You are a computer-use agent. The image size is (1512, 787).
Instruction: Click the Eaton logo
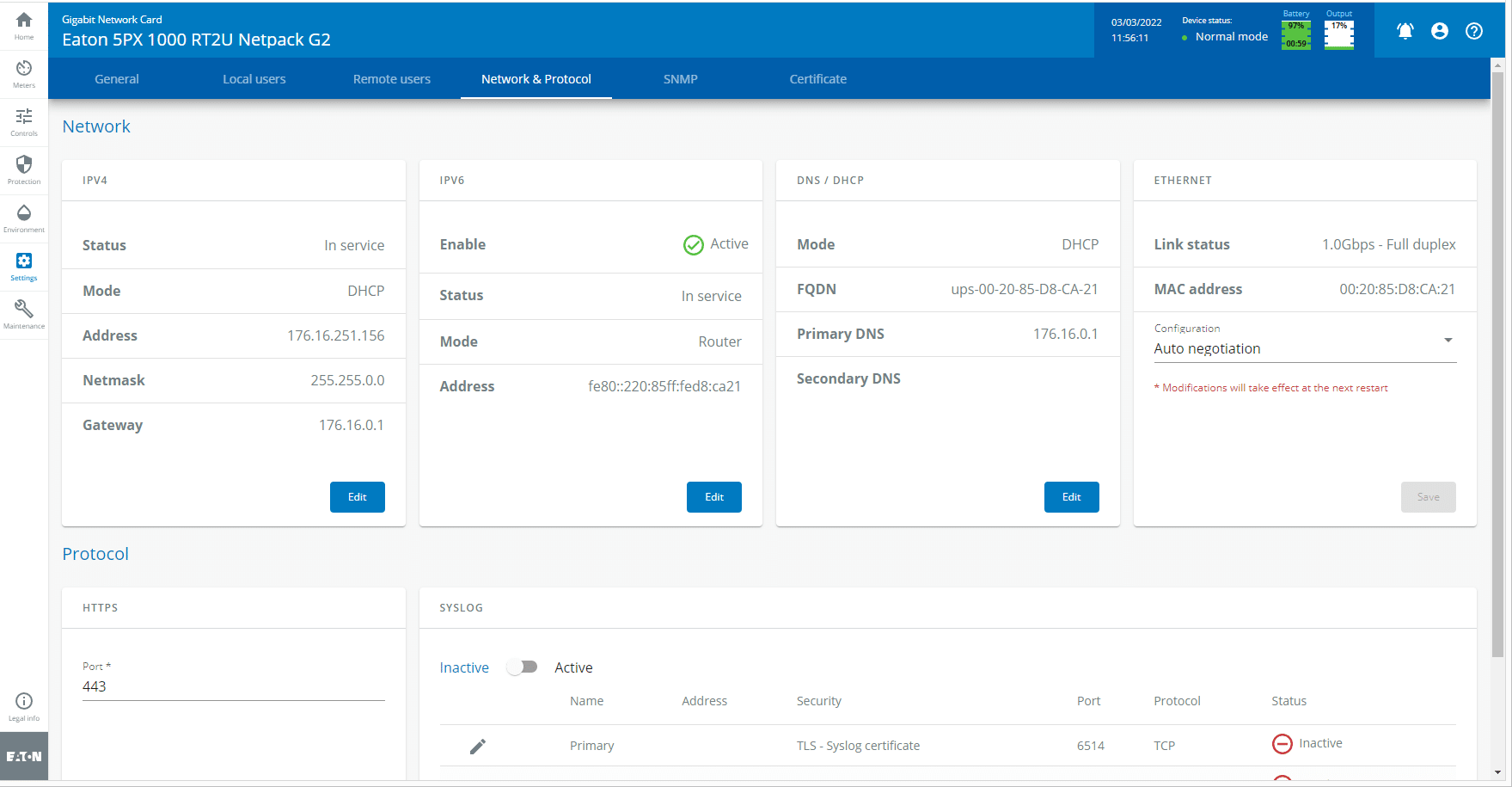24,757
